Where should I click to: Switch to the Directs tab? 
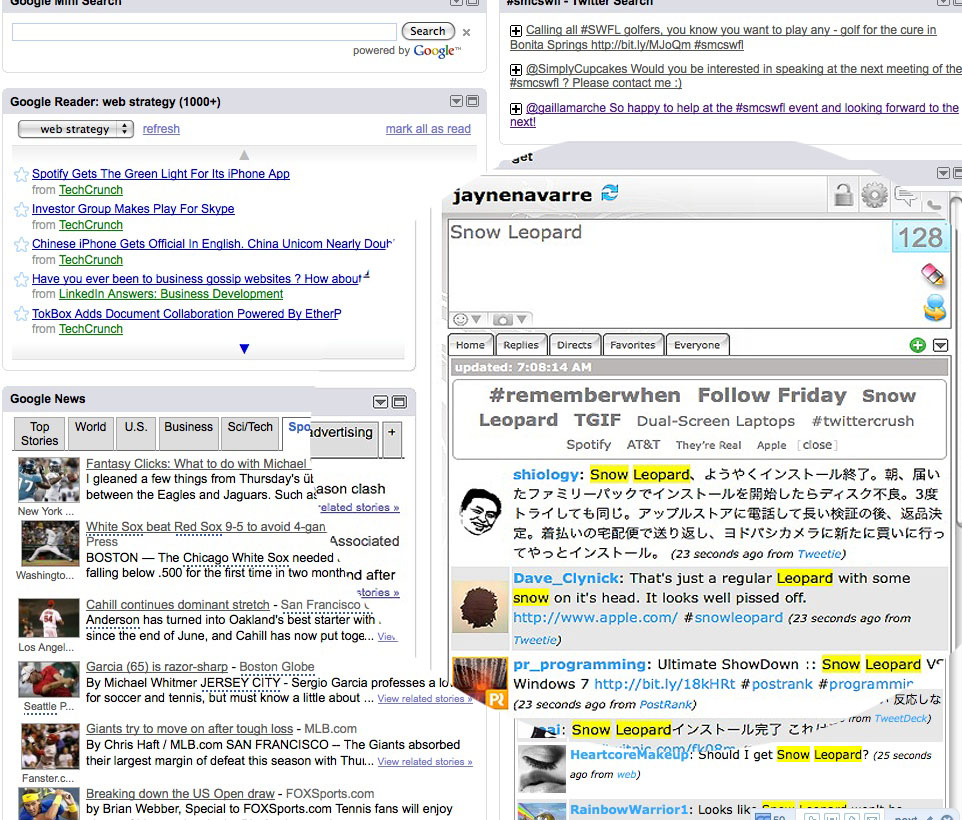[574, 345]
